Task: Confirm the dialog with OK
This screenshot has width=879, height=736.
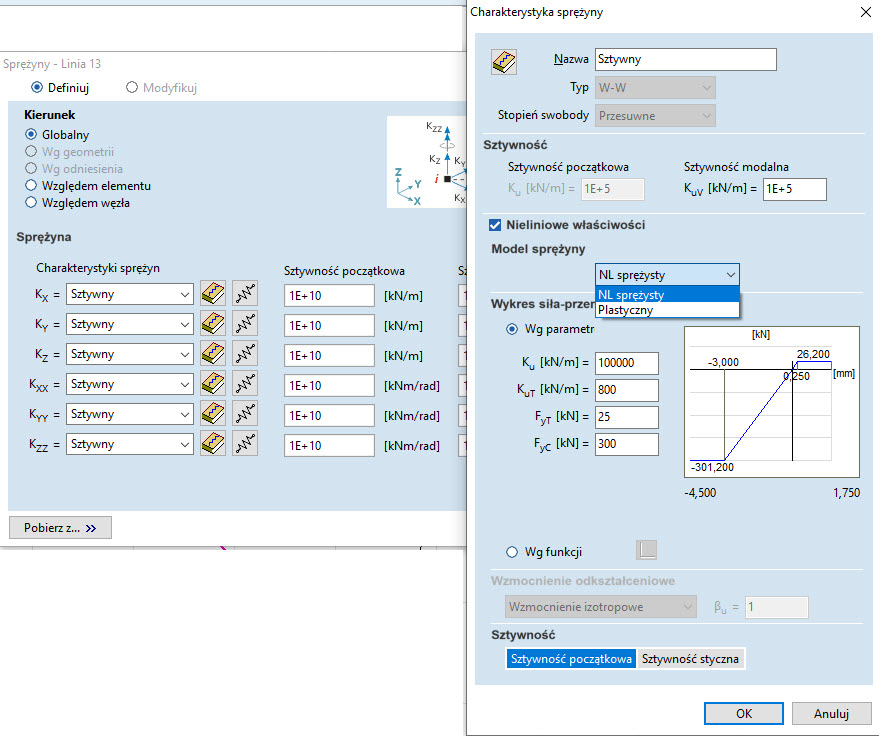Action: (x=743, y=714)
